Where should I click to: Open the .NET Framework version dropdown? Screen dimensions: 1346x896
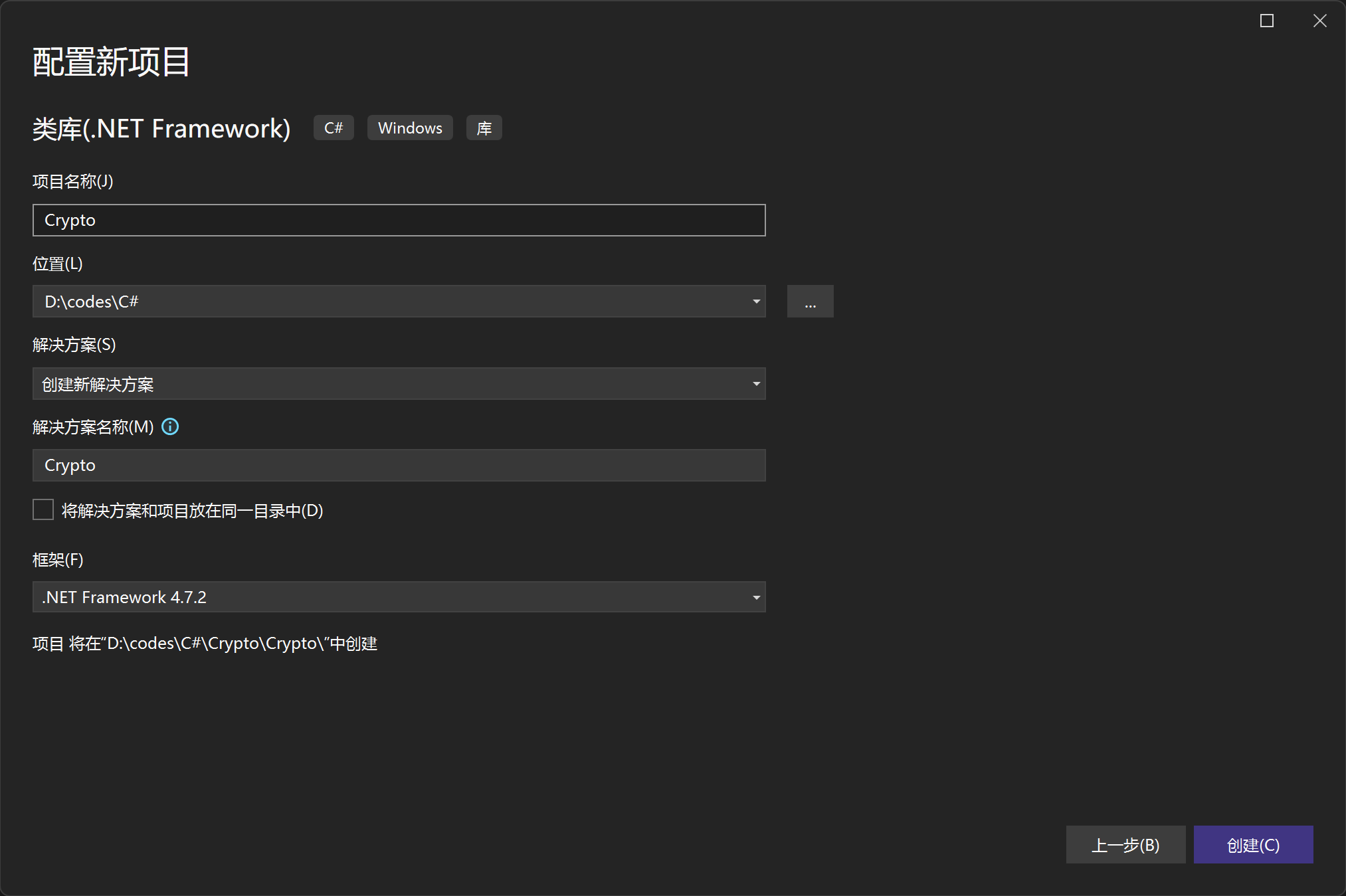click(756, 598)
